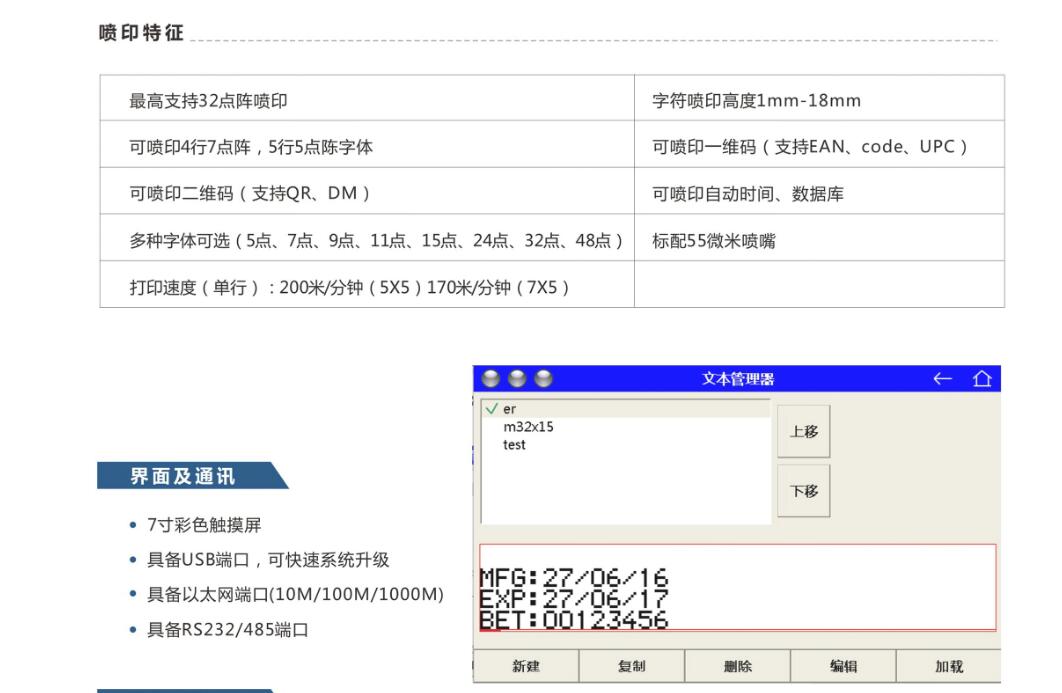The width and height of the screenshot is (1062, 693).
Task: Click the 标配55微米喷嘴 cell
Action: point(820,238)
